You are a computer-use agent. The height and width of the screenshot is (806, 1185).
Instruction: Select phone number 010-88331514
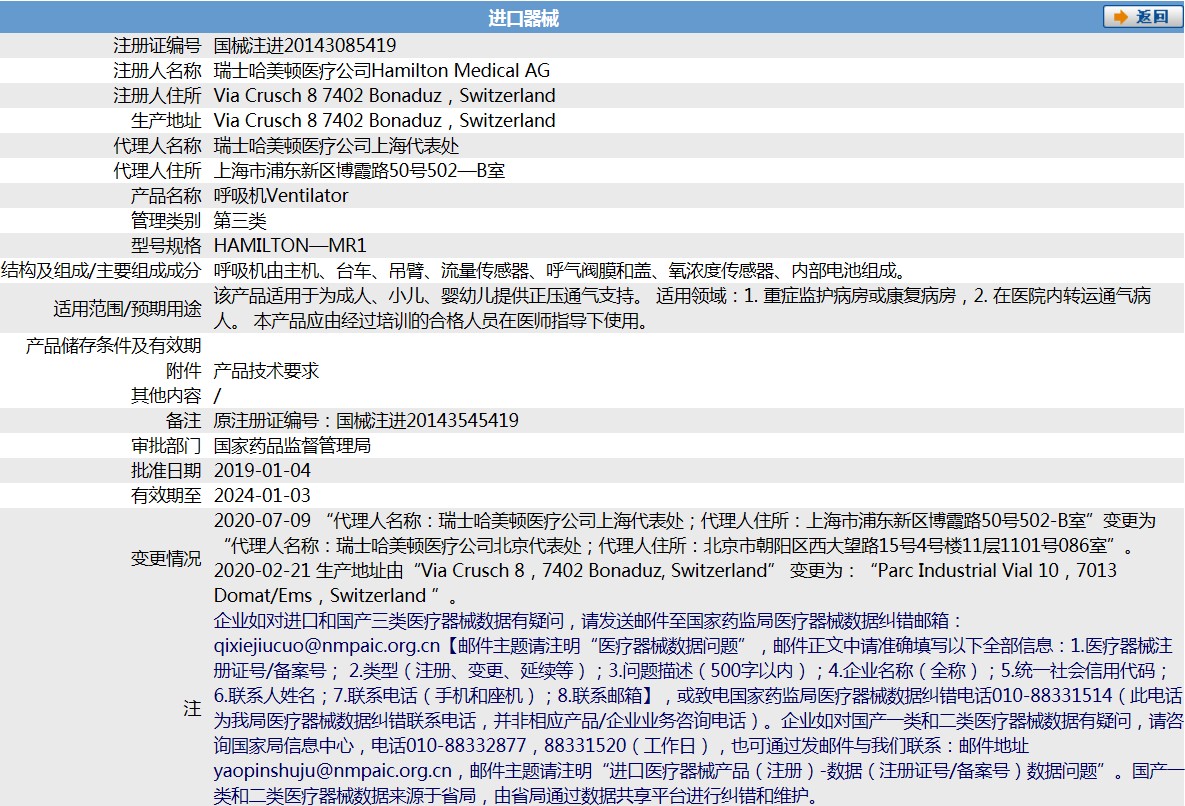(1052, 695)
